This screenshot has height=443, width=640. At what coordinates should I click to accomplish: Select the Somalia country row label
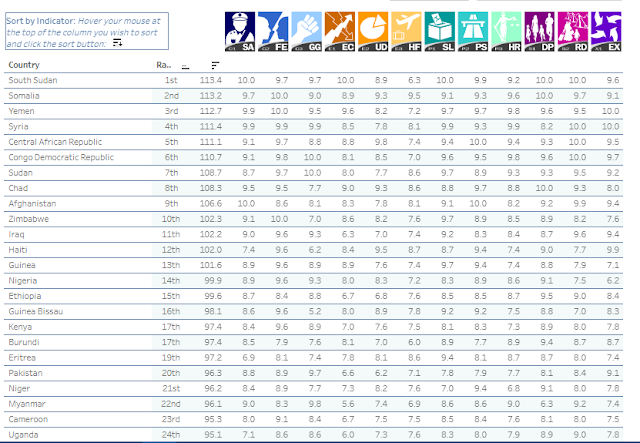pyautogui.click(x=24, y=96)
